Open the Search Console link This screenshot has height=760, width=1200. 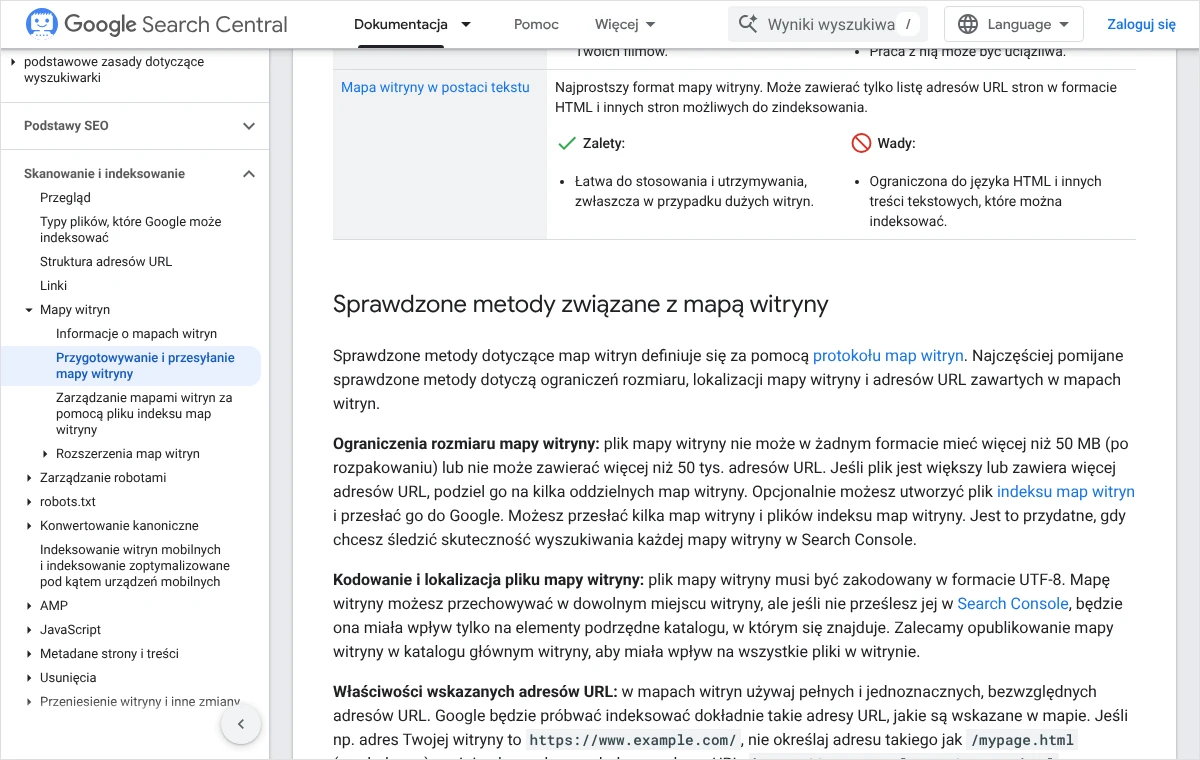(x=1013, y=603)
